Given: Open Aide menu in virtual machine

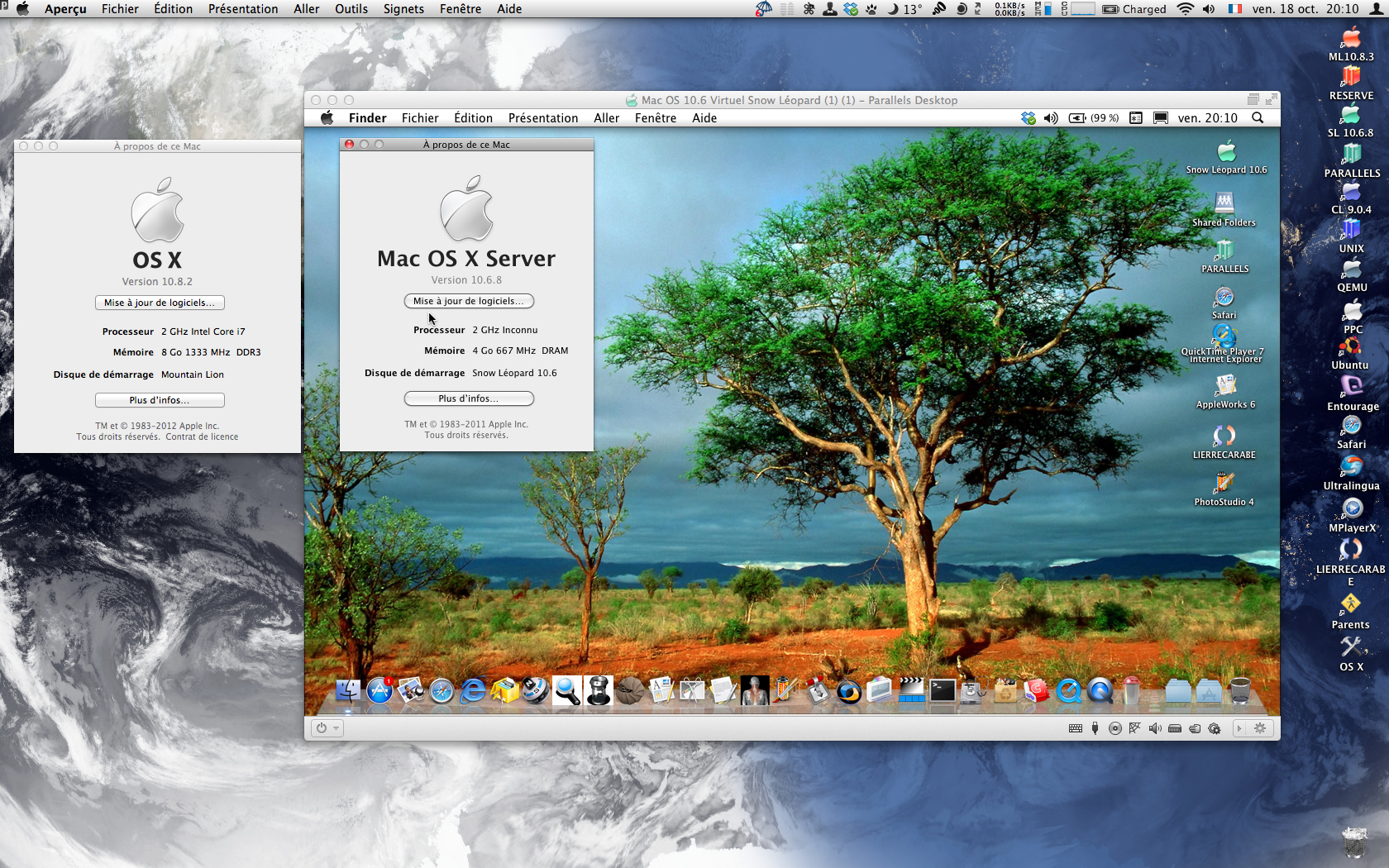Looking at the screenshot, I should (x=704, y=118).
